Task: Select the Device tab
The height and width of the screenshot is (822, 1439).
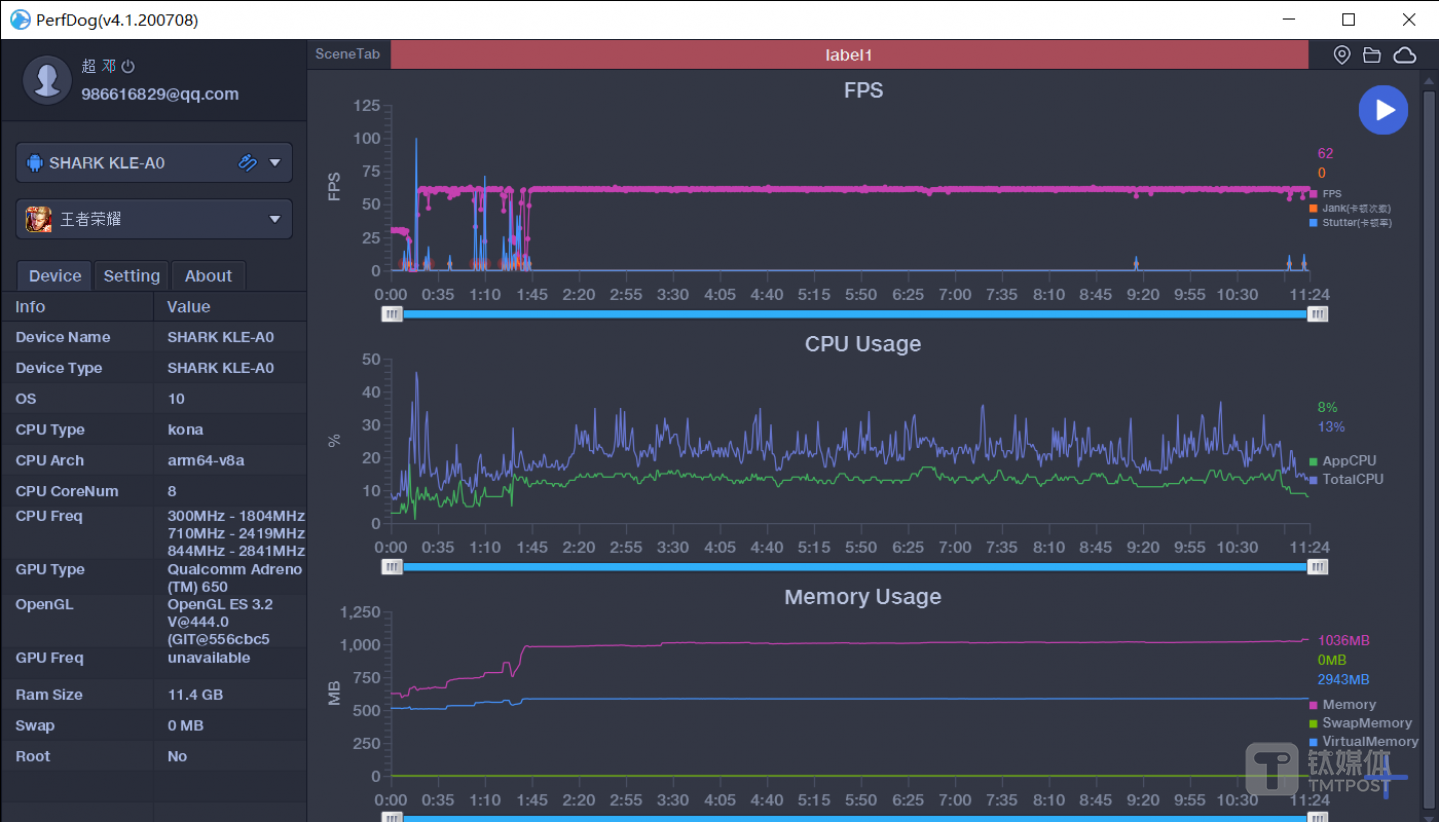Action: [x=55, y=276]
